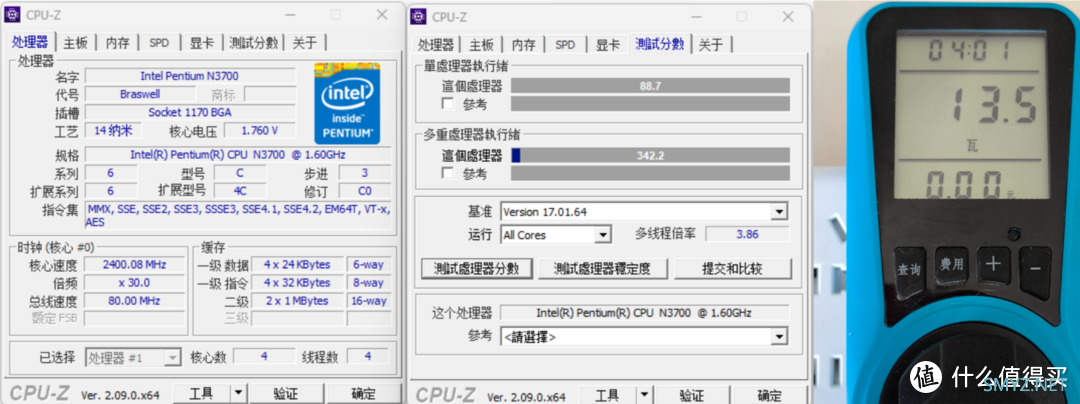Screen dimensions: 1080x404
Task: Click the 多线程倍率 value 3.86
Action: click(747, 234)
